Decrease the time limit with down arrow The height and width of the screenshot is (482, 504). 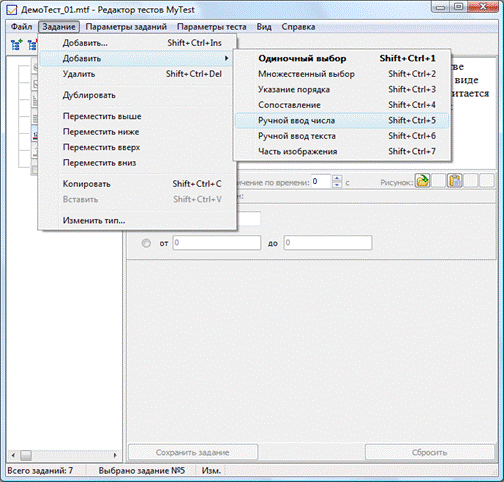point(337,185)
